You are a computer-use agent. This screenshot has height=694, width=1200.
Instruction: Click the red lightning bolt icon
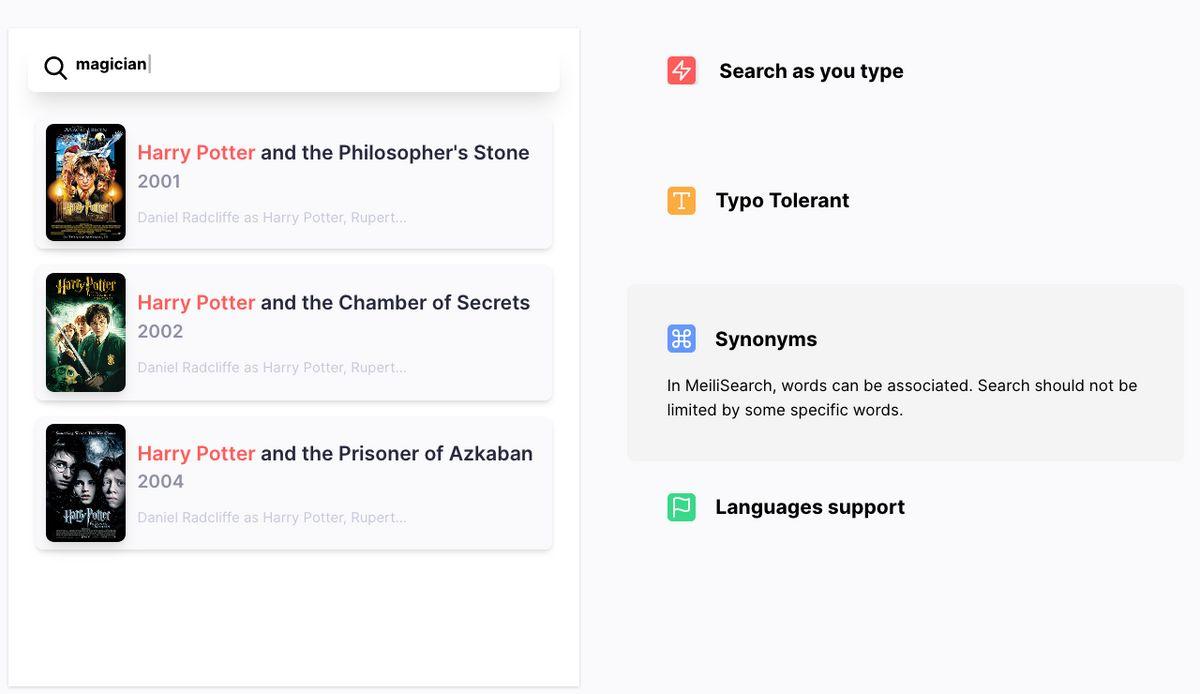click(x=681, y=71)
